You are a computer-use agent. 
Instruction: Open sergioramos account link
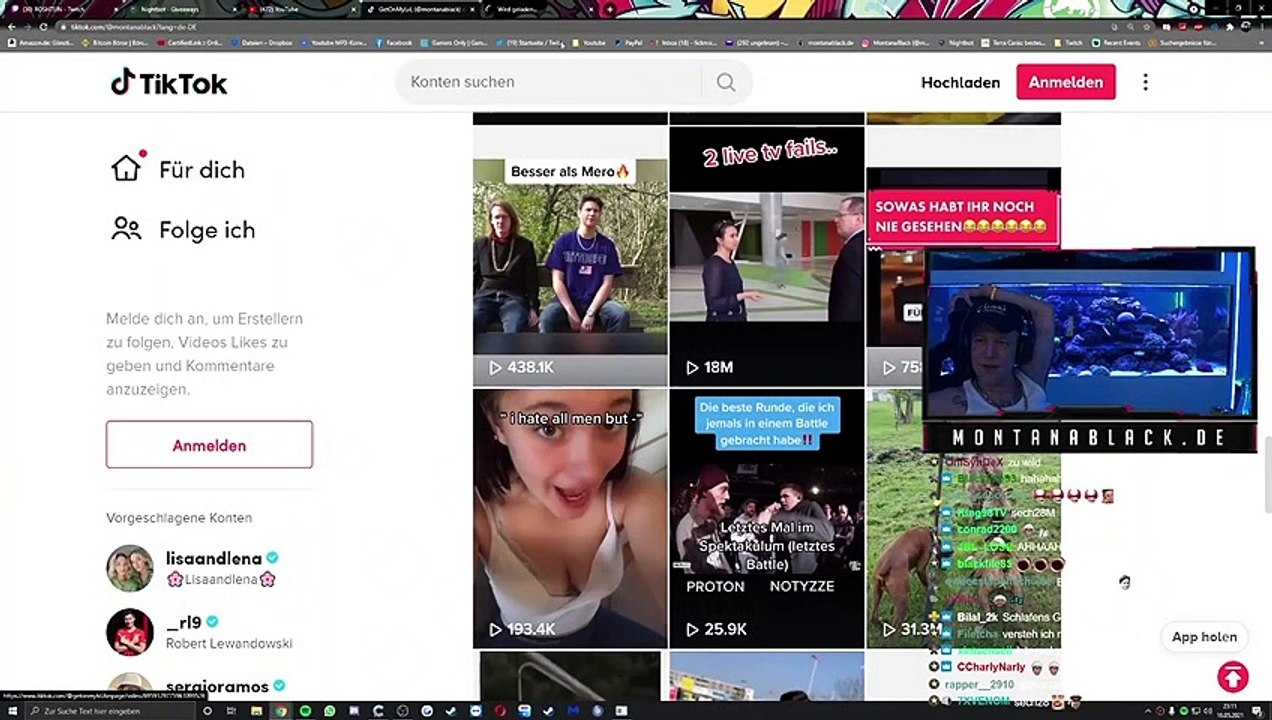click(217, 686)
